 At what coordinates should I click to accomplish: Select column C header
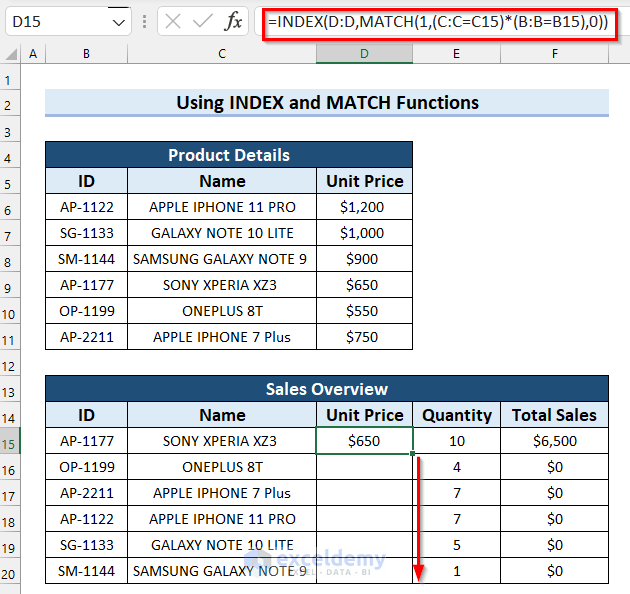(222, 54)
